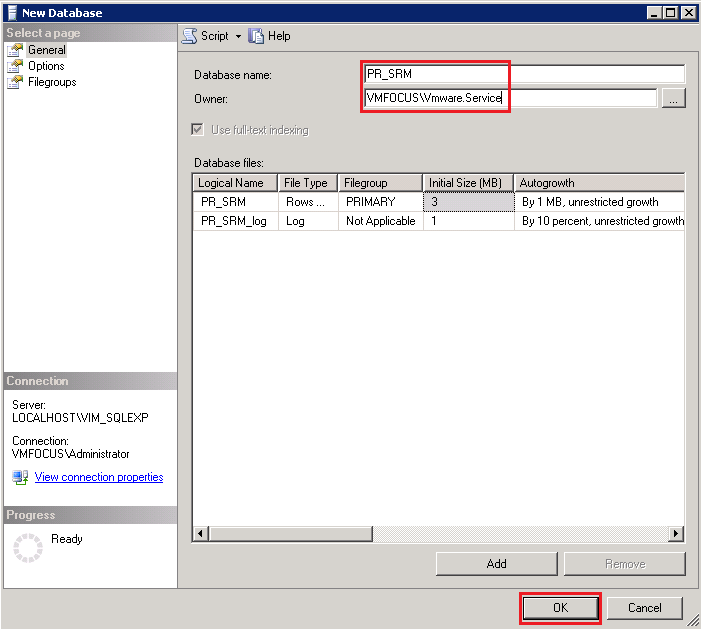
Task: Select the Filegroups page icon
Action: (x=16, y=82)
